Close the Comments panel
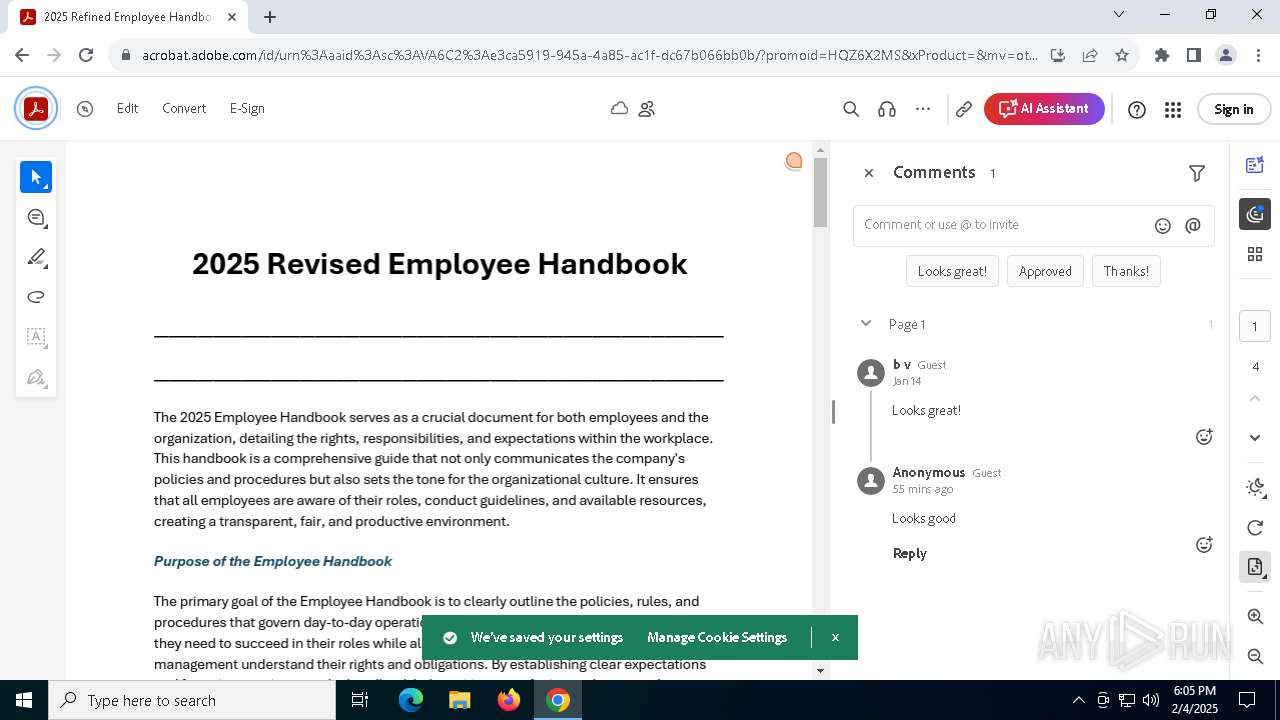Image resolution: width=1280 pixels, height=720 pixels. [869, 174]
